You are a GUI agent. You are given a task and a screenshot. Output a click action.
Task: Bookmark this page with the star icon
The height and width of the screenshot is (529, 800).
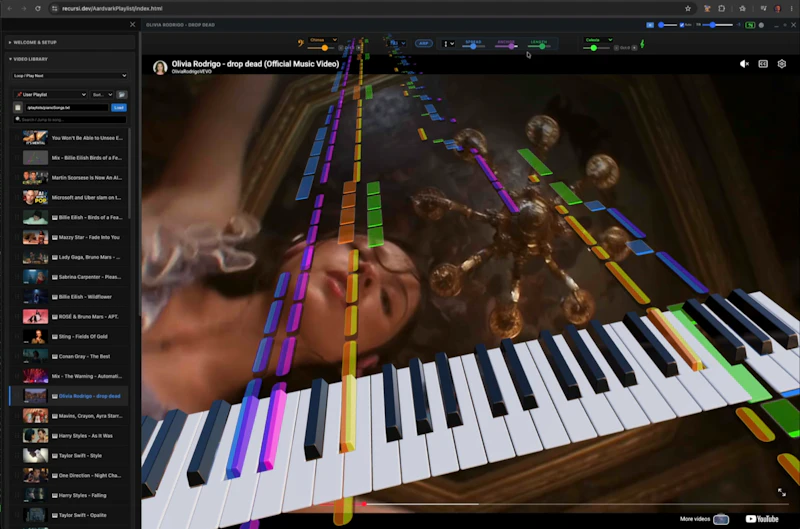tap(688, 8)
